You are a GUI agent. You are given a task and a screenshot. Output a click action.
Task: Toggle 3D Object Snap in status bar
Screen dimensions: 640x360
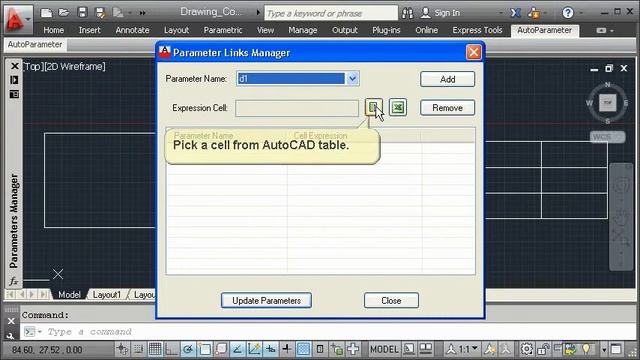tap(221, 349)
